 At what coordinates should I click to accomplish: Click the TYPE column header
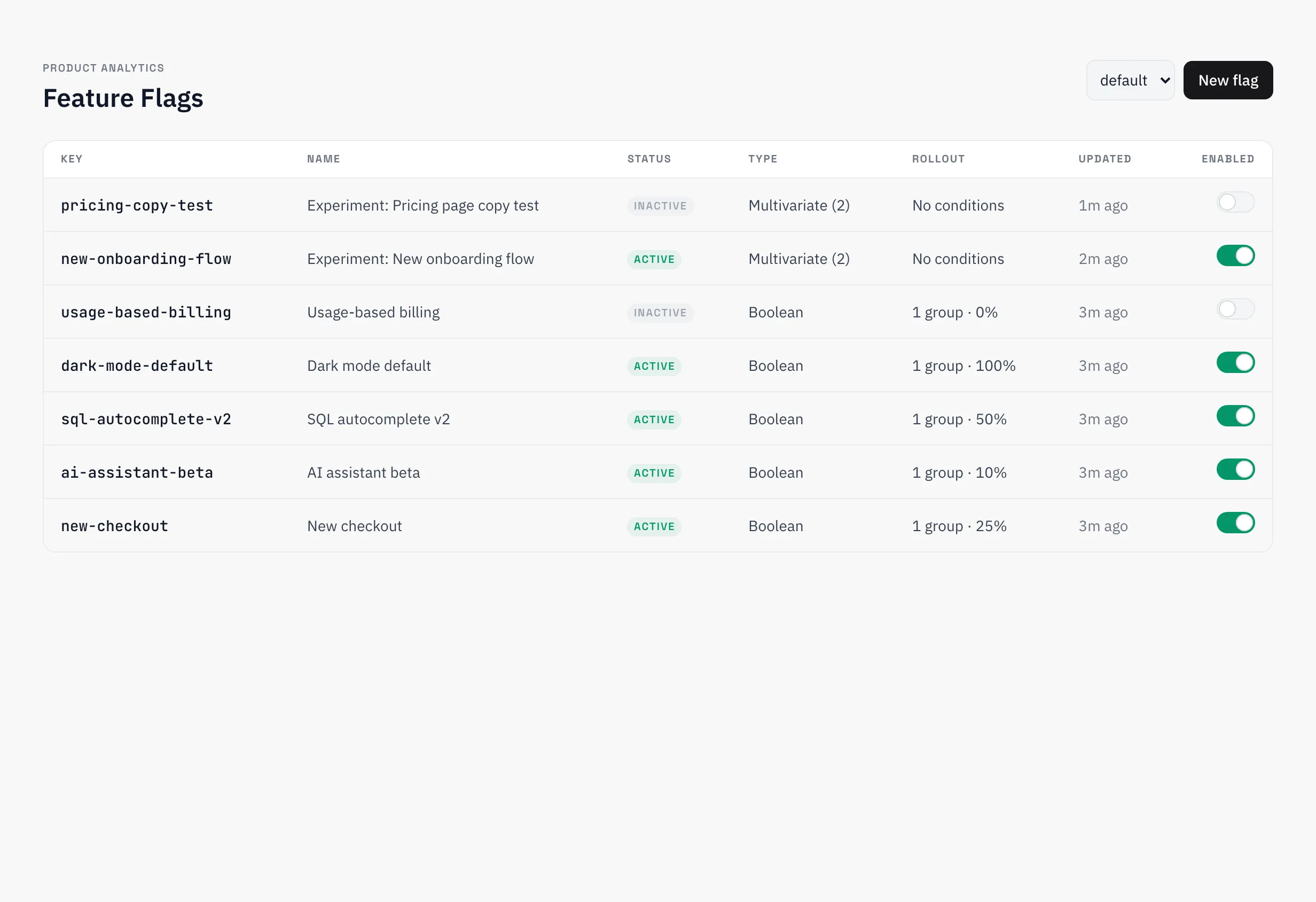tap(763, 159)
